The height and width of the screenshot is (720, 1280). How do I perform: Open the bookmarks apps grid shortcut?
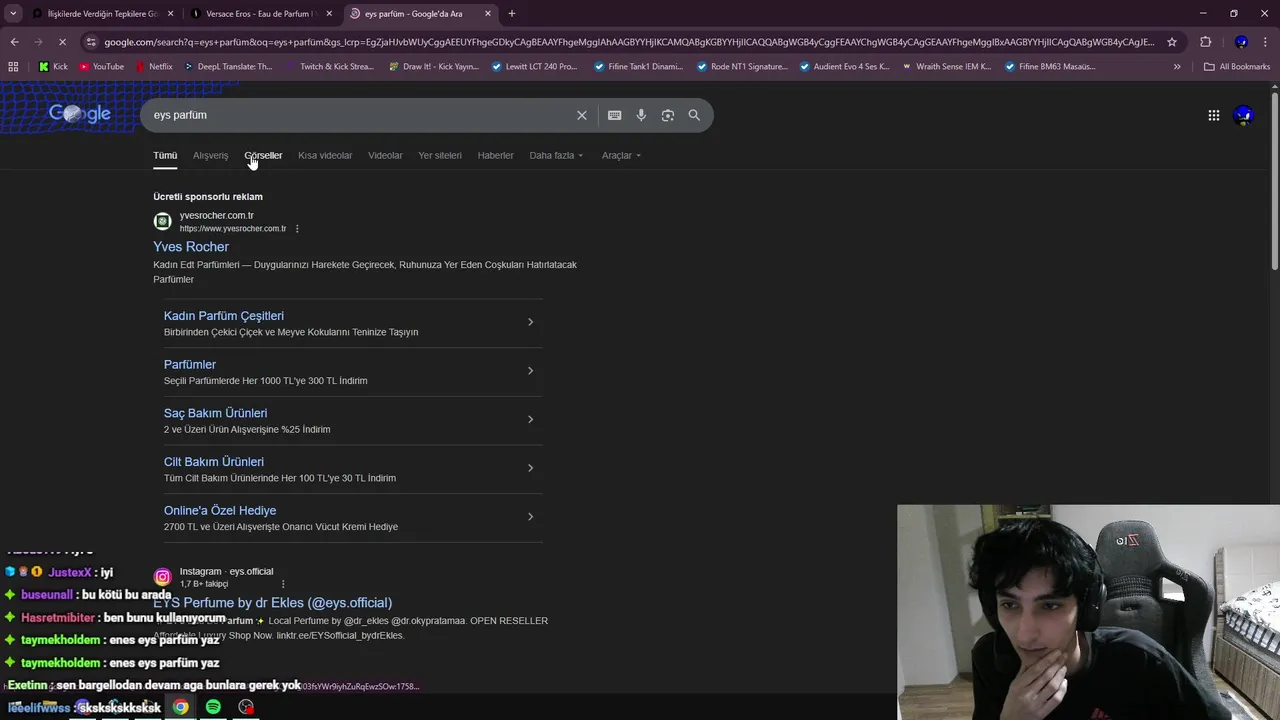point(13,67)
